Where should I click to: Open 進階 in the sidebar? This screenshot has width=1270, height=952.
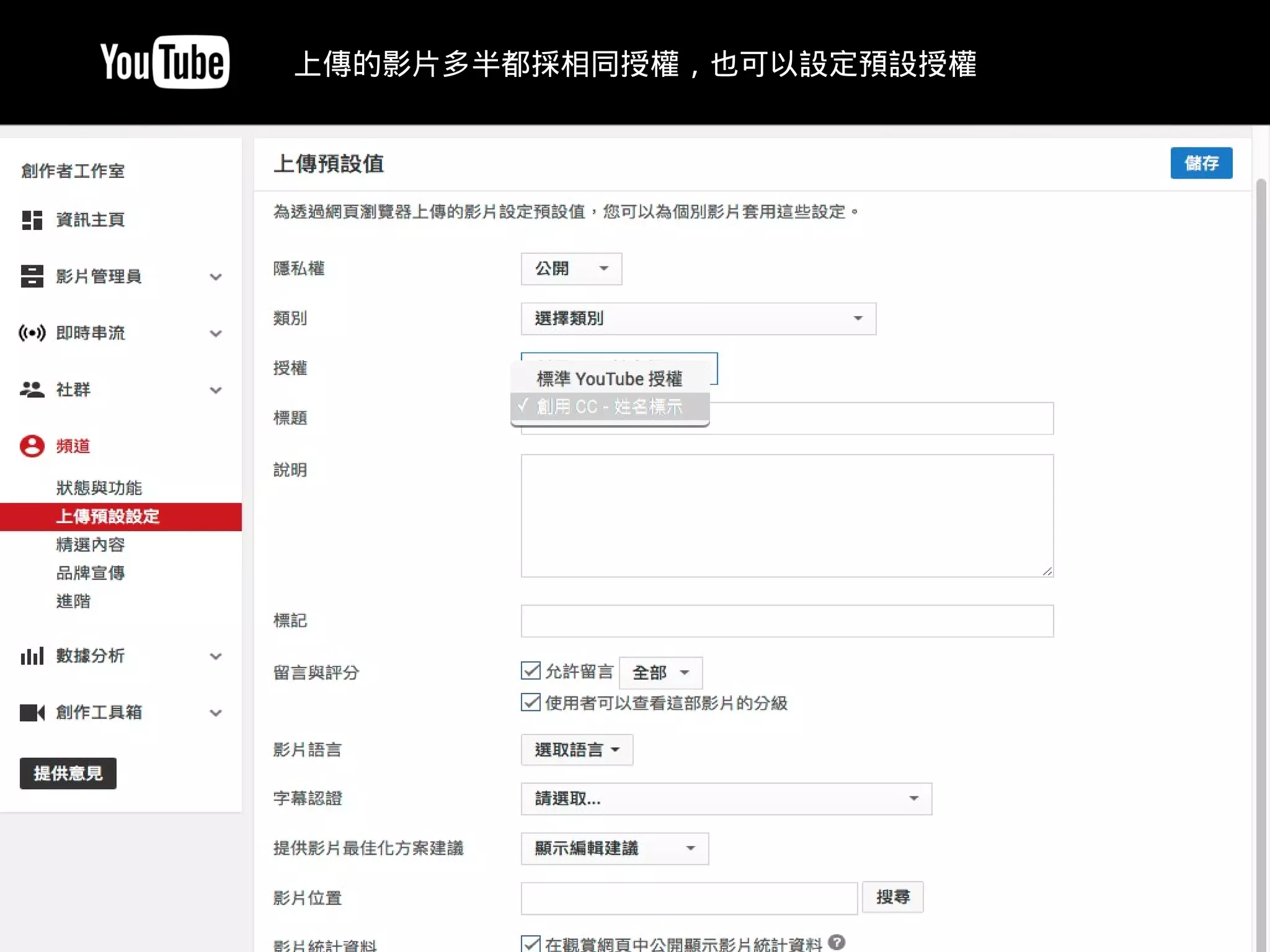[73, 601]
